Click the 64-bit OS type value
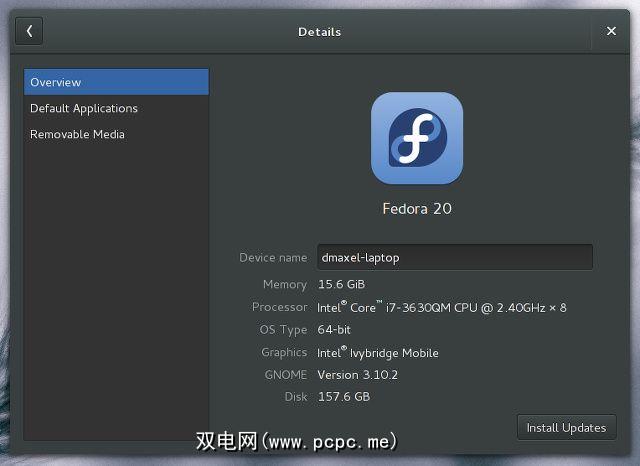This screenshot has width=640, height=466. pos(336,330)
